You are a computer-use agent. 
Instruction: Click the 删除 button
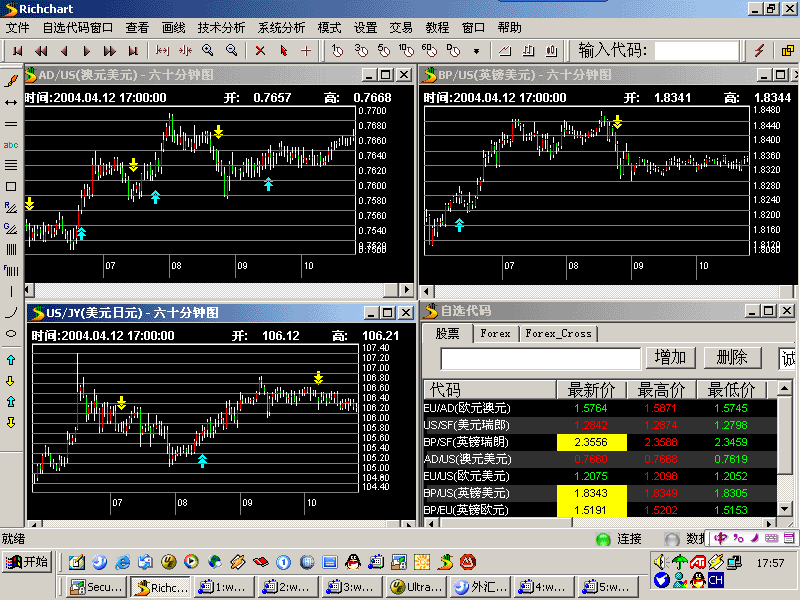coord(732,357)
